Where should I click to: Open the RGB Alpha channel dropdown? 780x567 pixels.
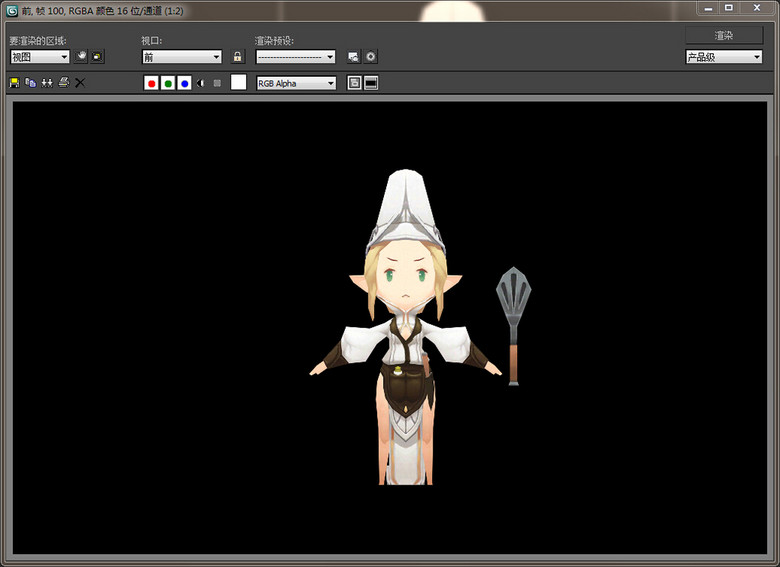pyautogui.click(x=296, y=83)
